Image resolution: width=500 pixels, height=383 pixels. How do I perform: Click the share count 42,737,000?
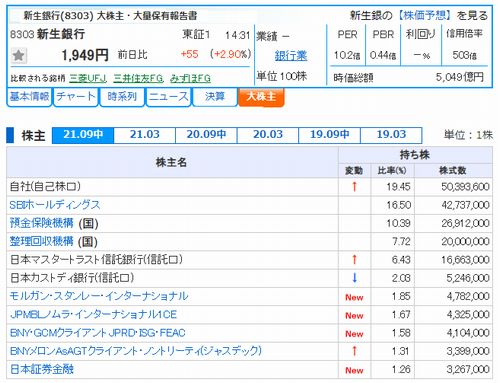(x=465, y=205)
